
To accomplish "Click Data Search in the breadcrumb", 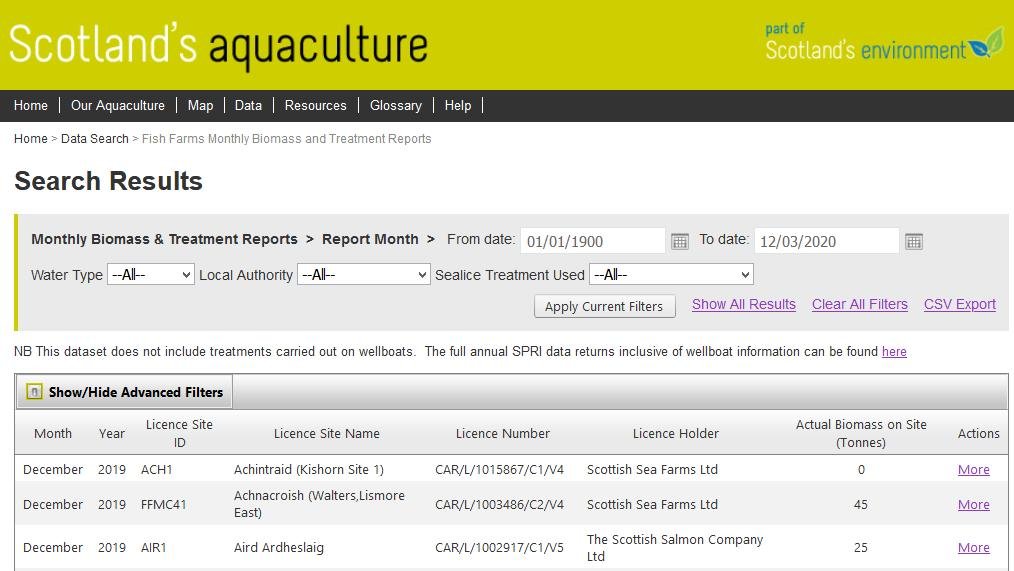I will (x=94, y=139).
